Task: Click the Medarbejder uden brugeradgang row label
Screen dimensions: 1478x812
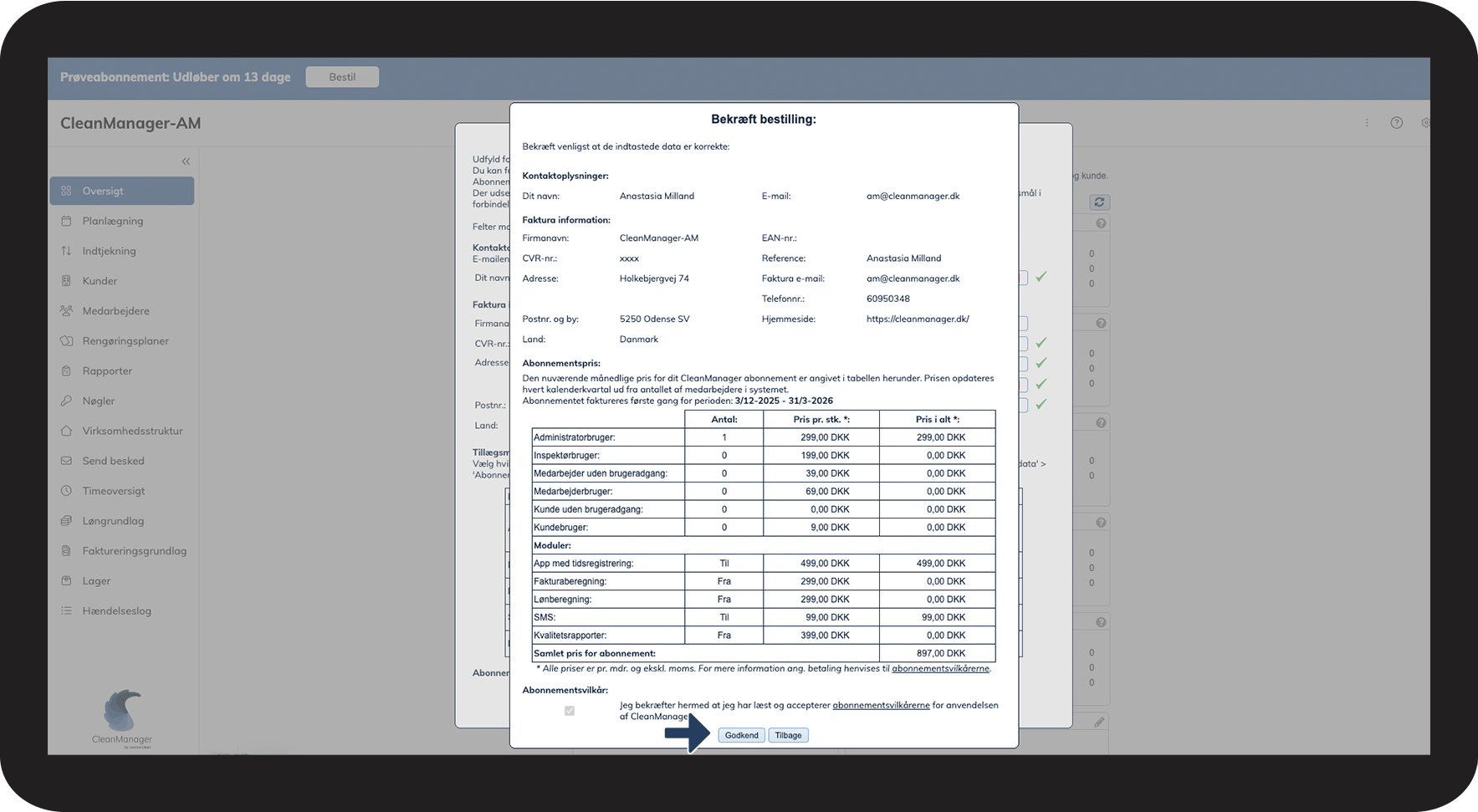Action: coord(601,473)
